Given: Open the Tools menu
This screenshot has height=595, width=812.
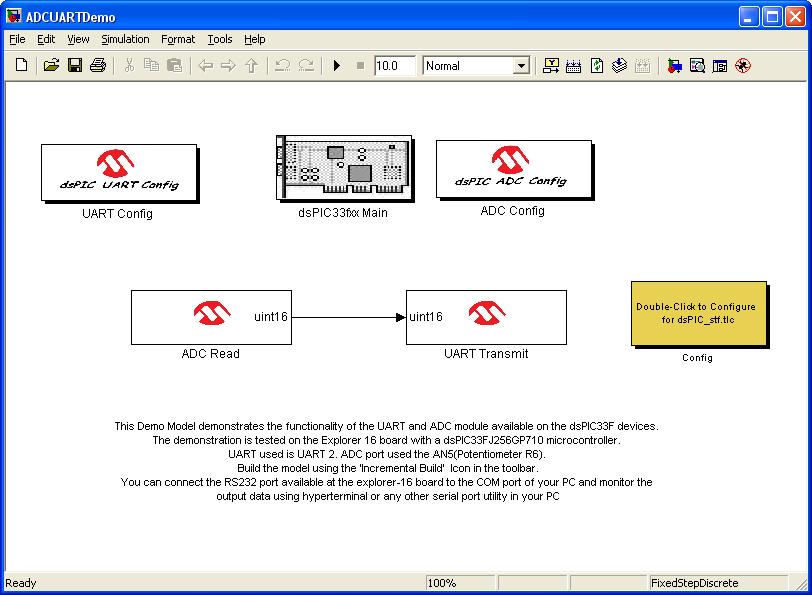Looking at the screenshot, I should tap(220, 39).
